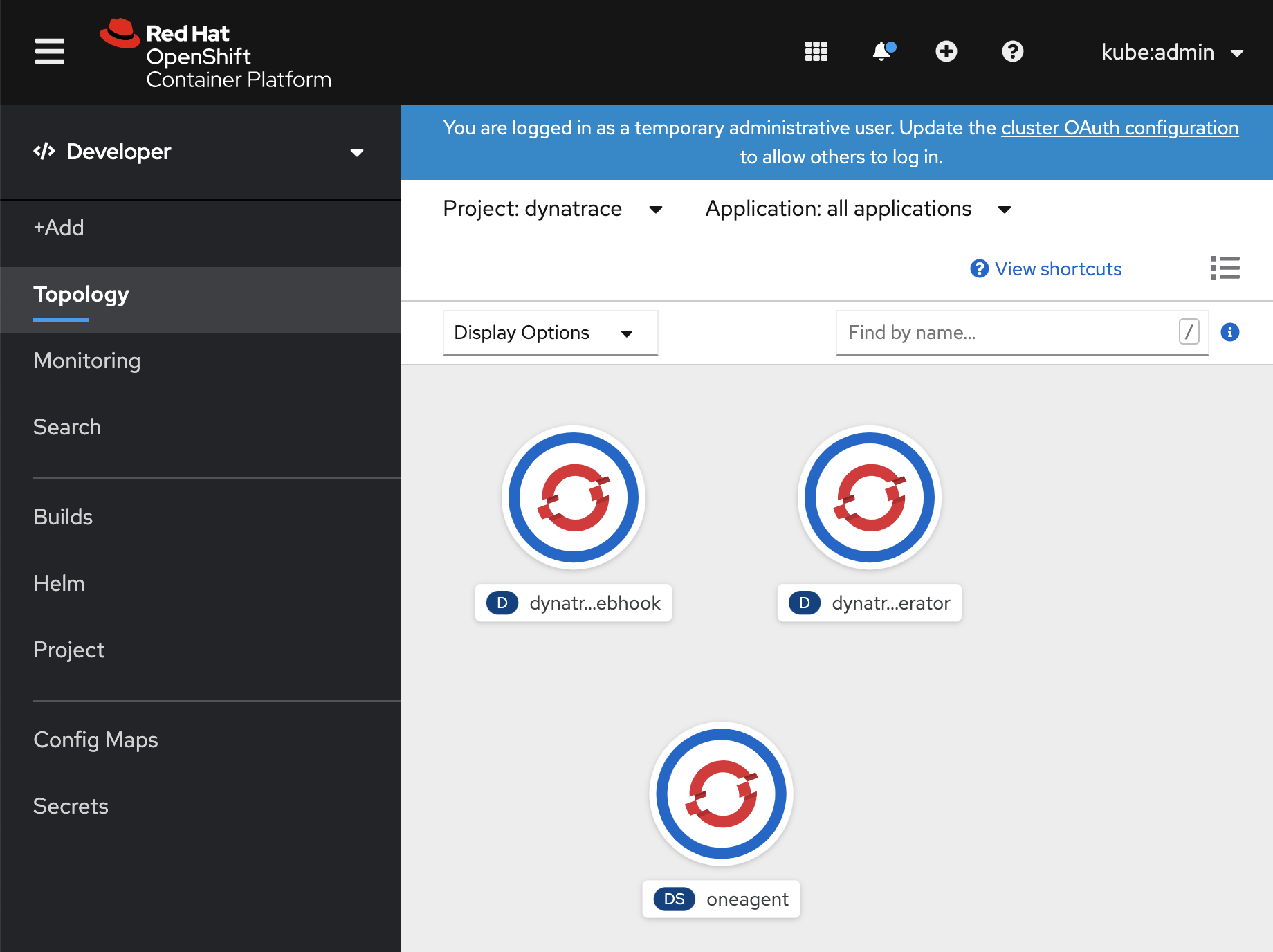The width and height of the screenshot is (1273, 952).
Task: Open the kube:admin user dropdown
Action: pos(1172,53)
